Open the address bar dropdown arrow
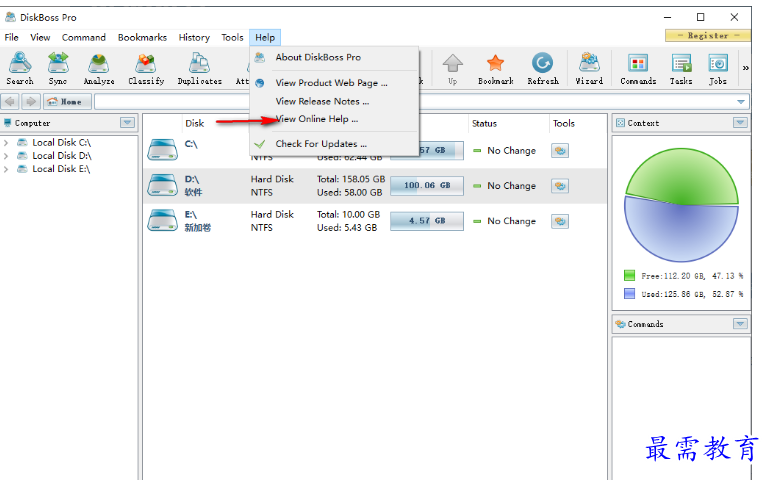Viewport: 767px width, 480px height. (x=741, y=102)
